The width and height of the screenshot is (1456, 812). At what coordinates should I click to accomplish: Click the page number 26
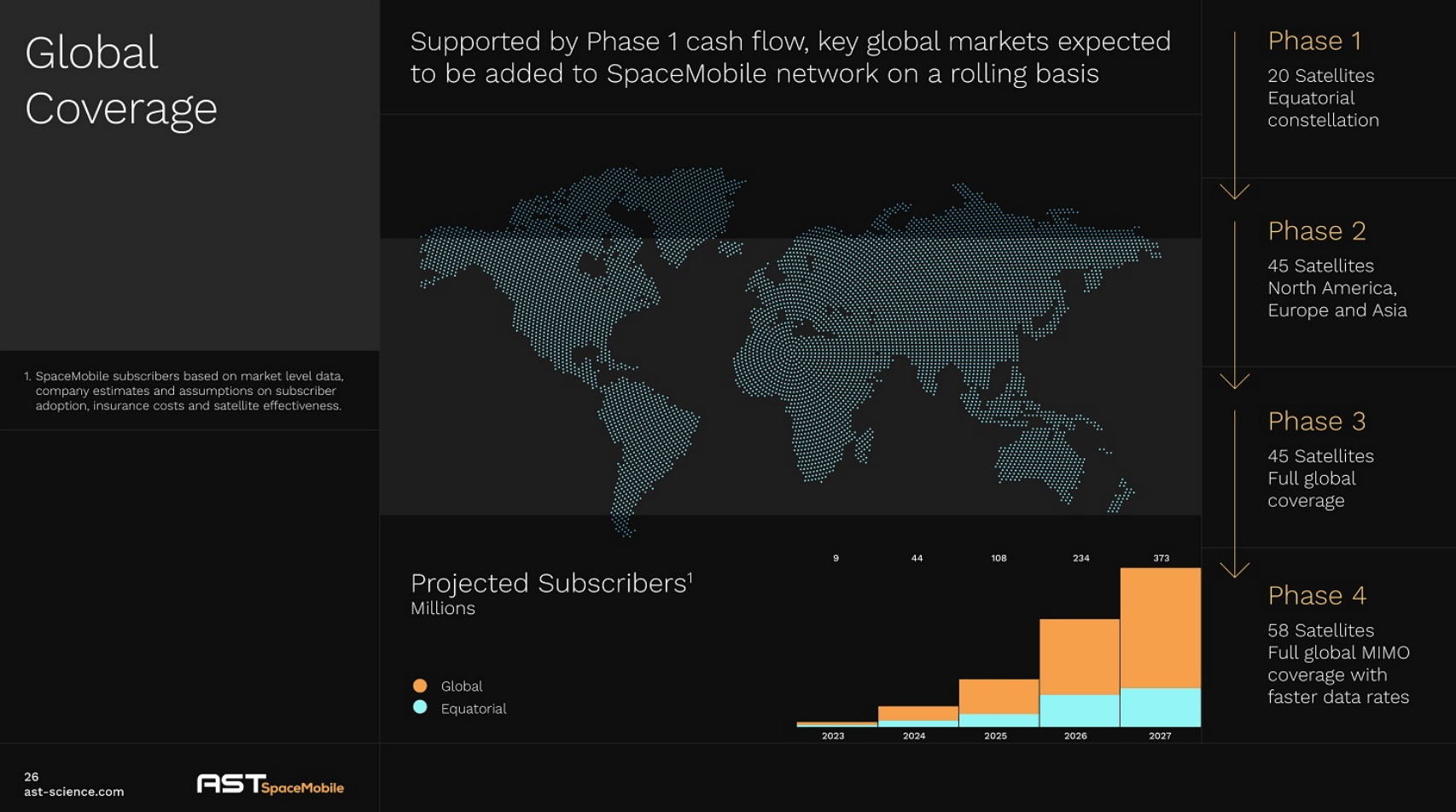pyautogui.click(x=32, y=777)
